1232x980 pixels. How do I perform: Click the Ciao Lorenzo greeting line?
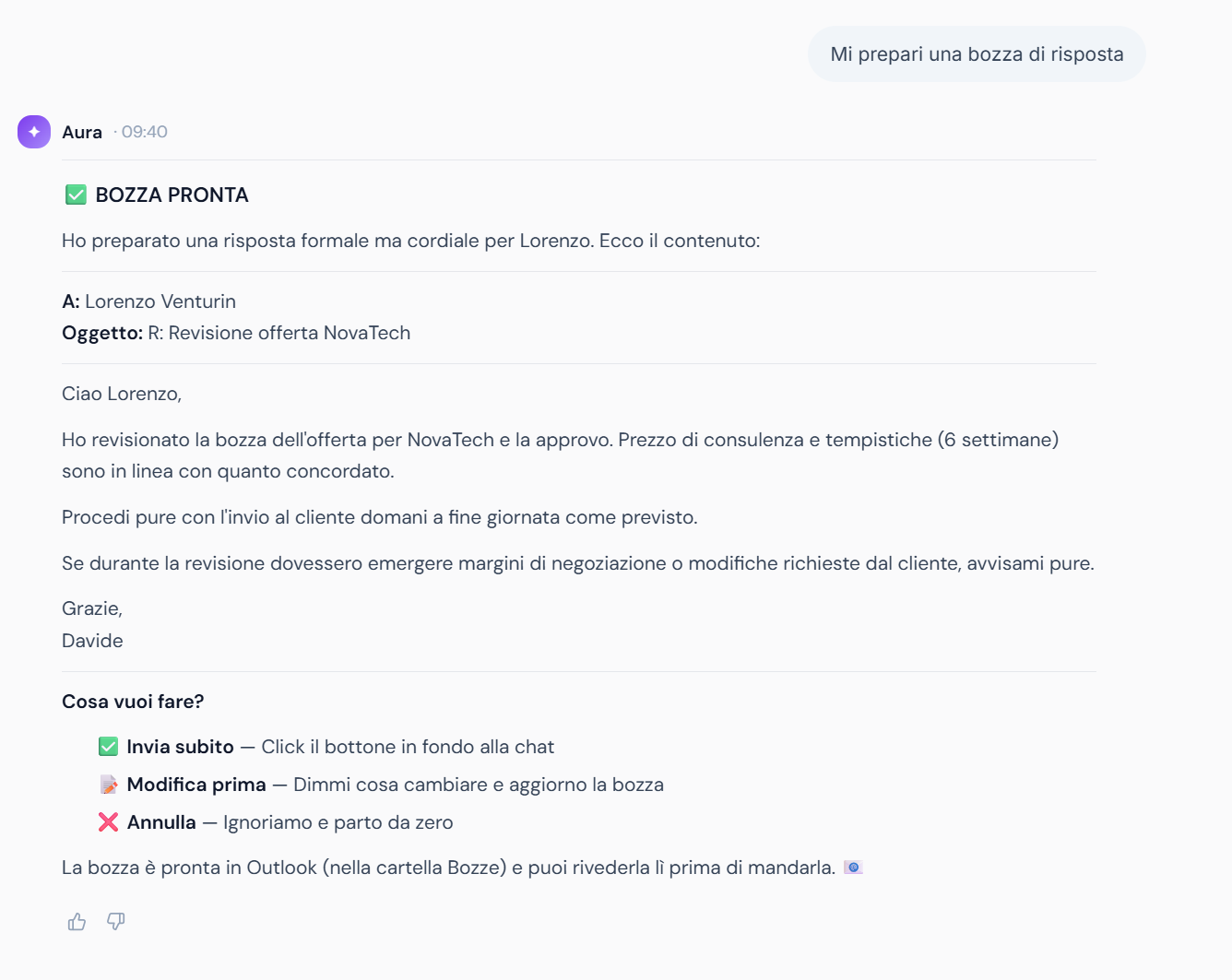(122, 394)
